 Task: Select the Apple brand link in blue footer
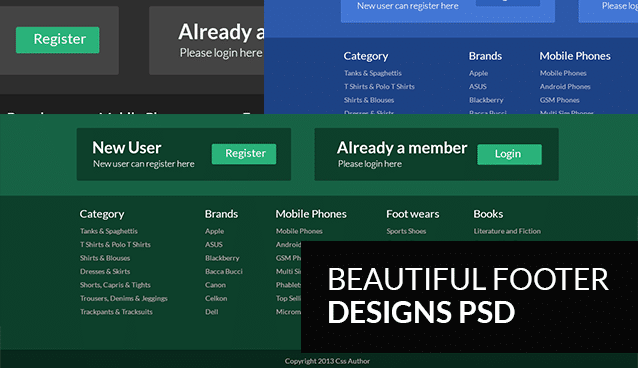[478, 73]
